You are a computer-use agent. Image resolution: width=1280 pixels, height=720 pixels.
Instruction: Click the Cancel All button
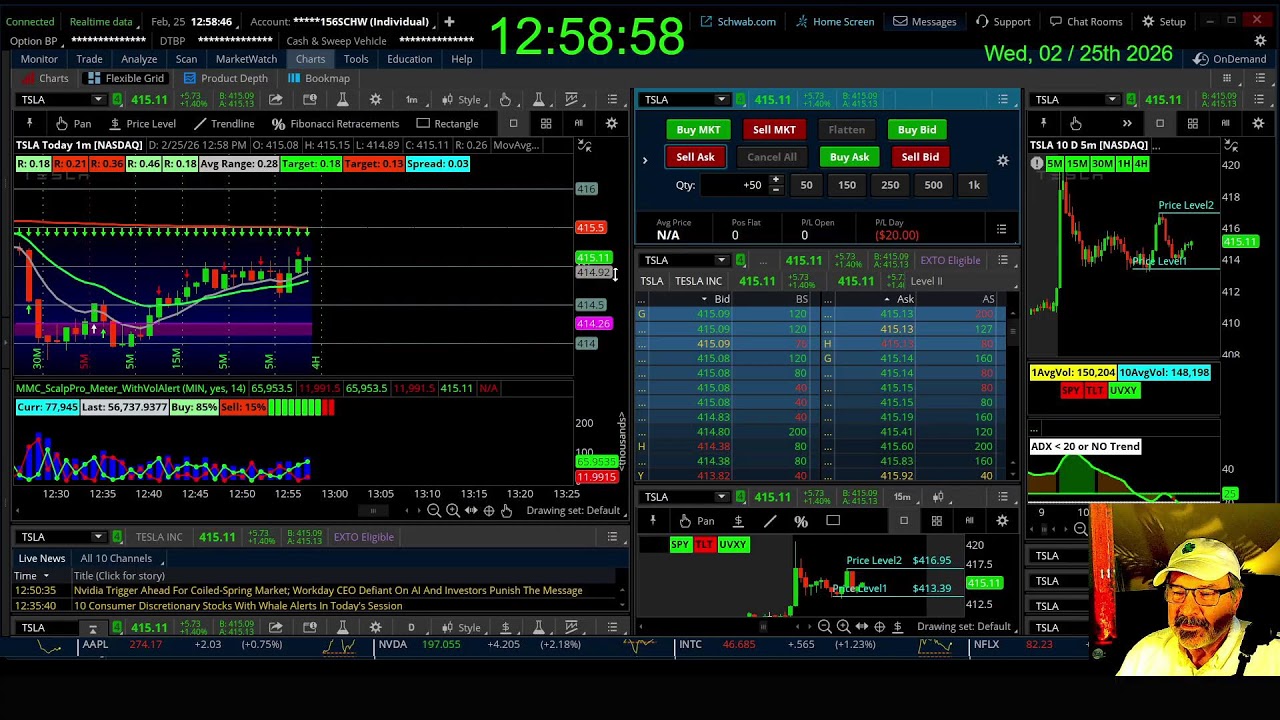772,157
